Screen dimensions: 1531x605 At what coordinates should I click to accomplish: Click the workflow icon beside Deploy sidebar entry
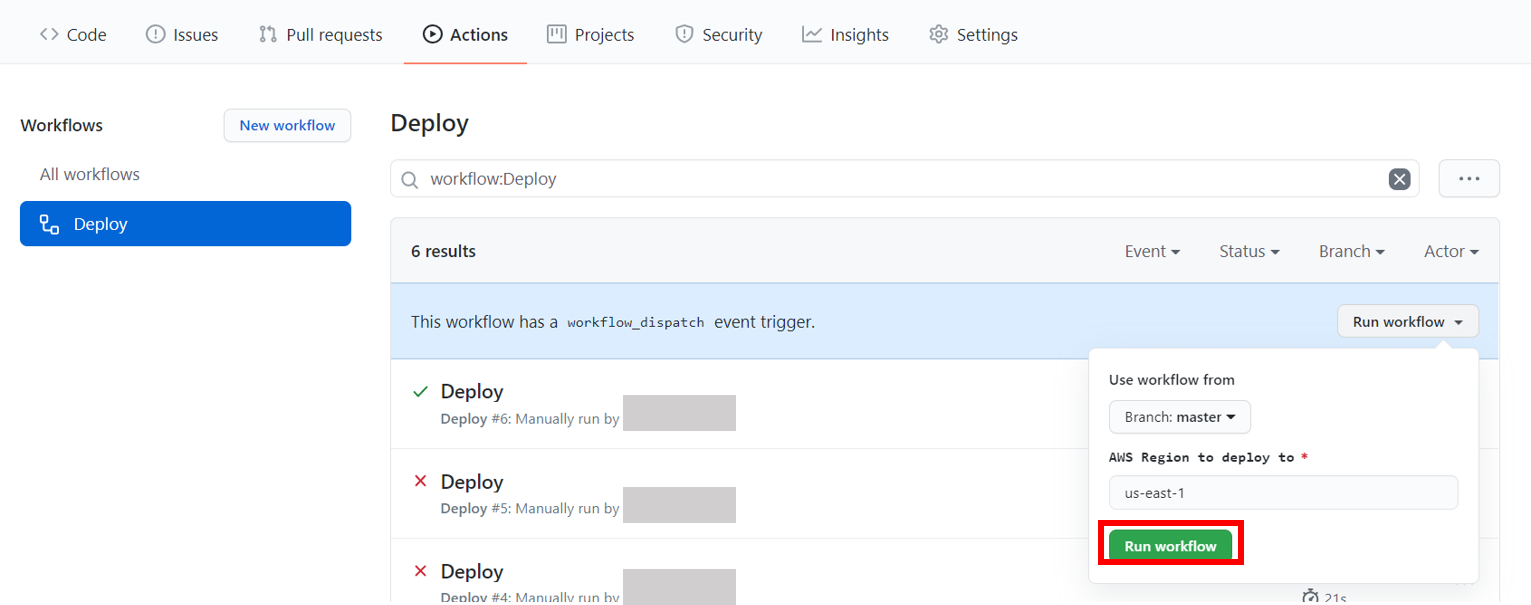click(x=48, y=223)
